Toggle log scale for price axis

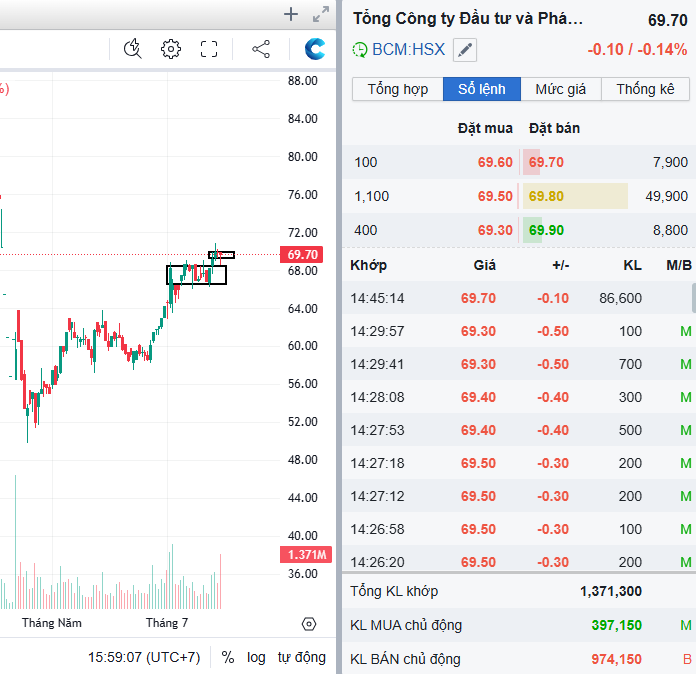point(257,657)
